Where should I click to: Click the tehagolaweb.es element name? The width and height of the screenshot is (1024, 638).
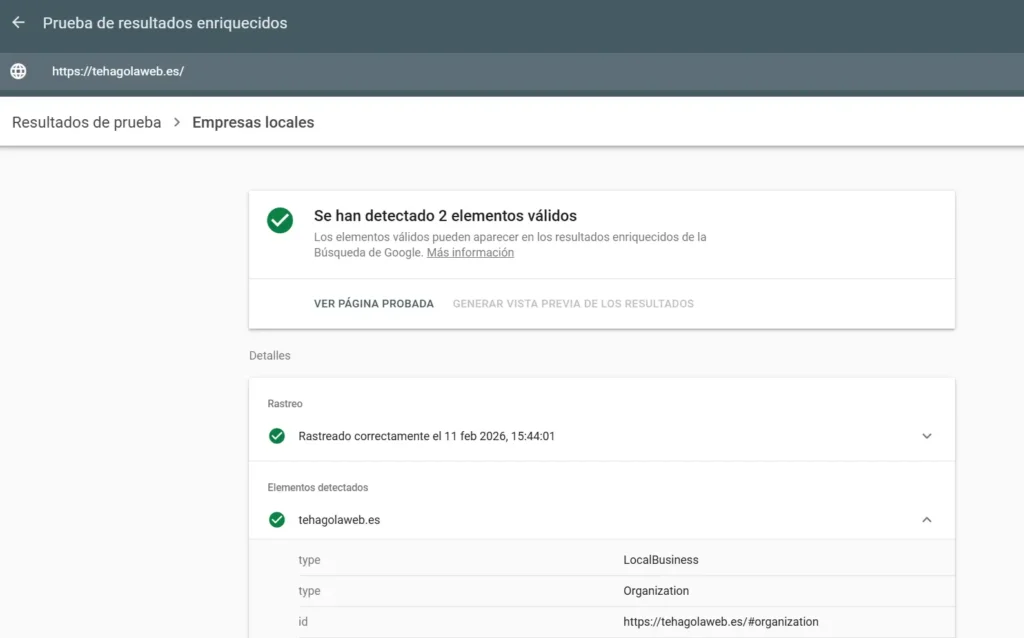(x=339, y=520)
